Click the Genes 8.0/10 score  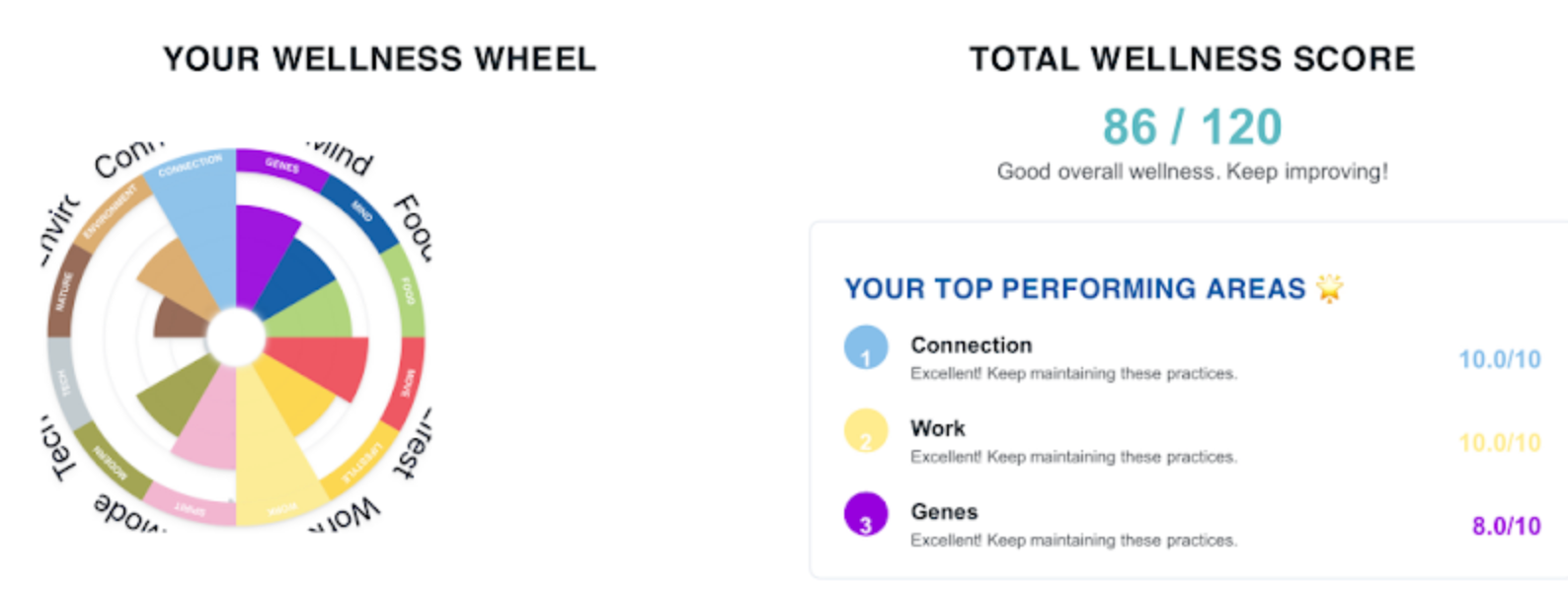pos(1506,526)
